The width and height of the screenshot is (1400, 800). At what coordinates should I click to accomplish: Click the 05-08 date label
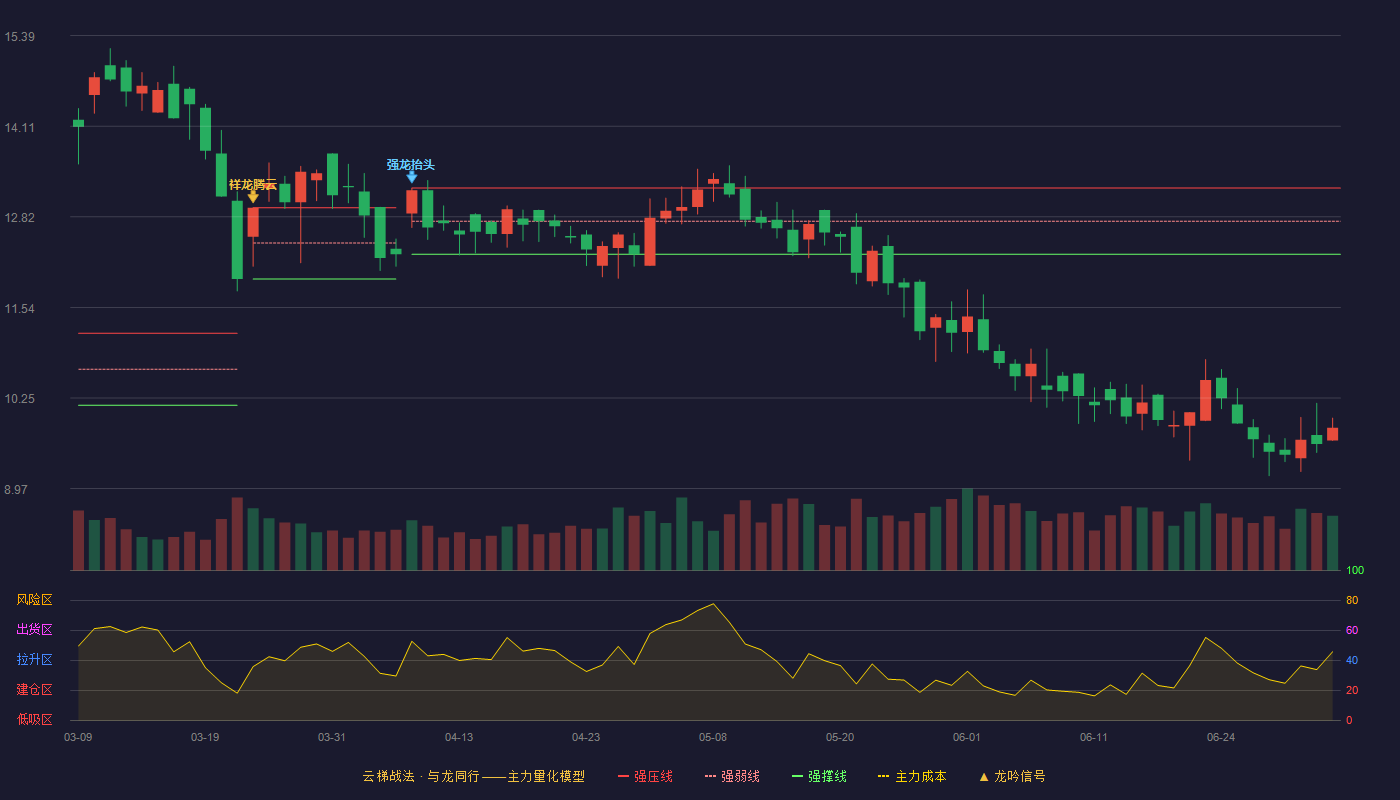[713, 737]
